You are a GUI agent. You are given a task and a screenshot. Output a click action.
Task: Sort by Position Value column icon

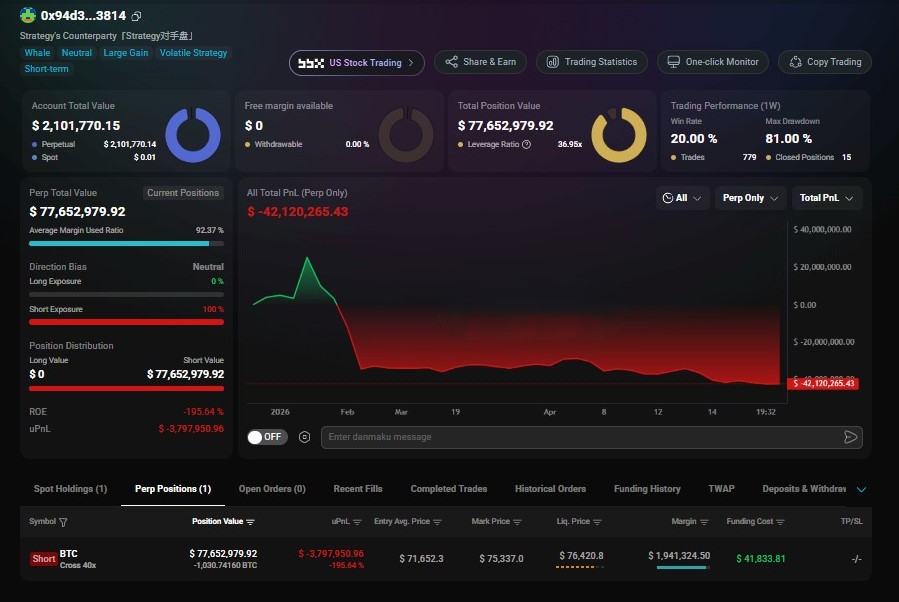(x=251, y=522)
